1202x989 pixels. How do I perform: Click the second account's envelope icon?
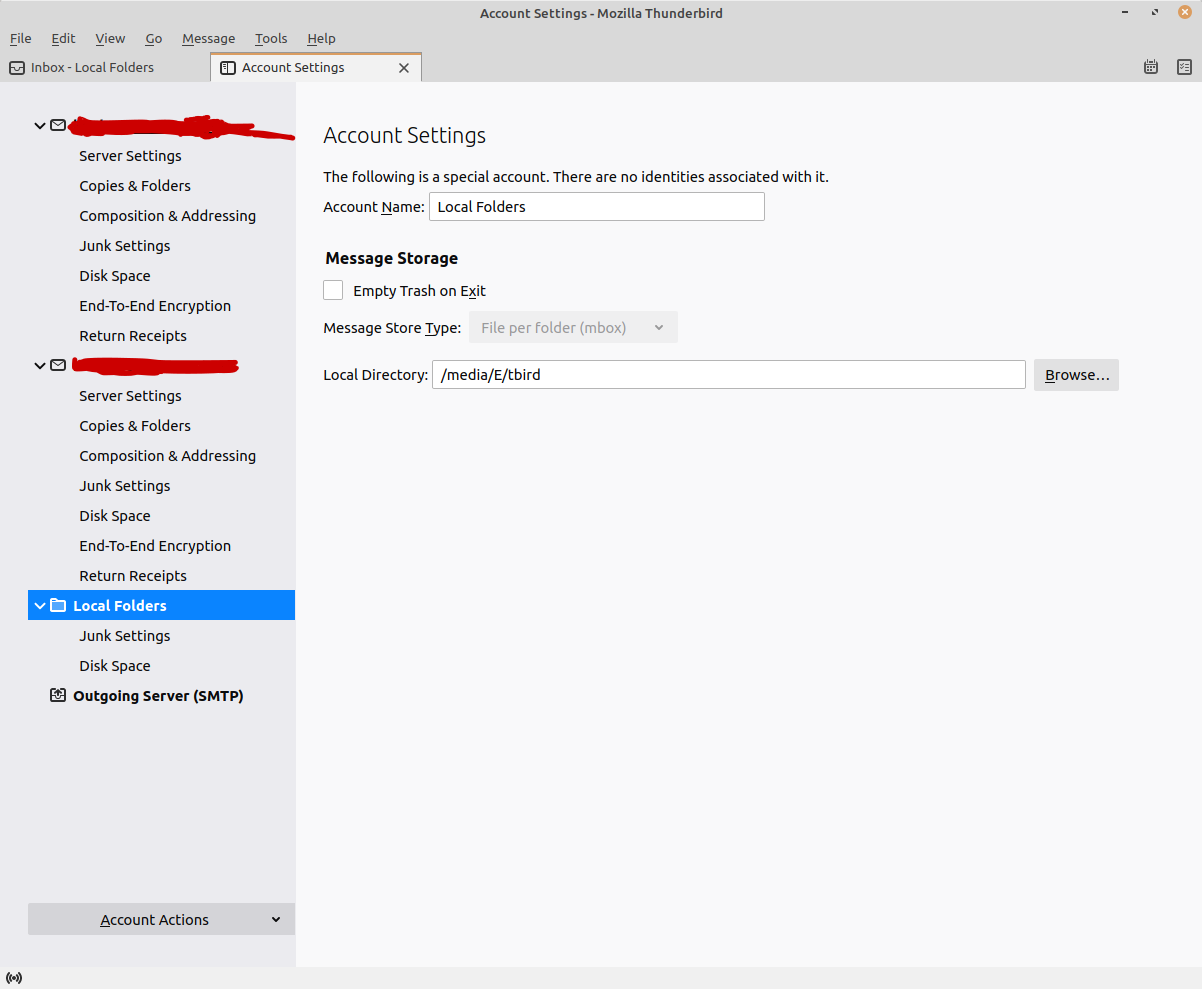pos(58,365)
